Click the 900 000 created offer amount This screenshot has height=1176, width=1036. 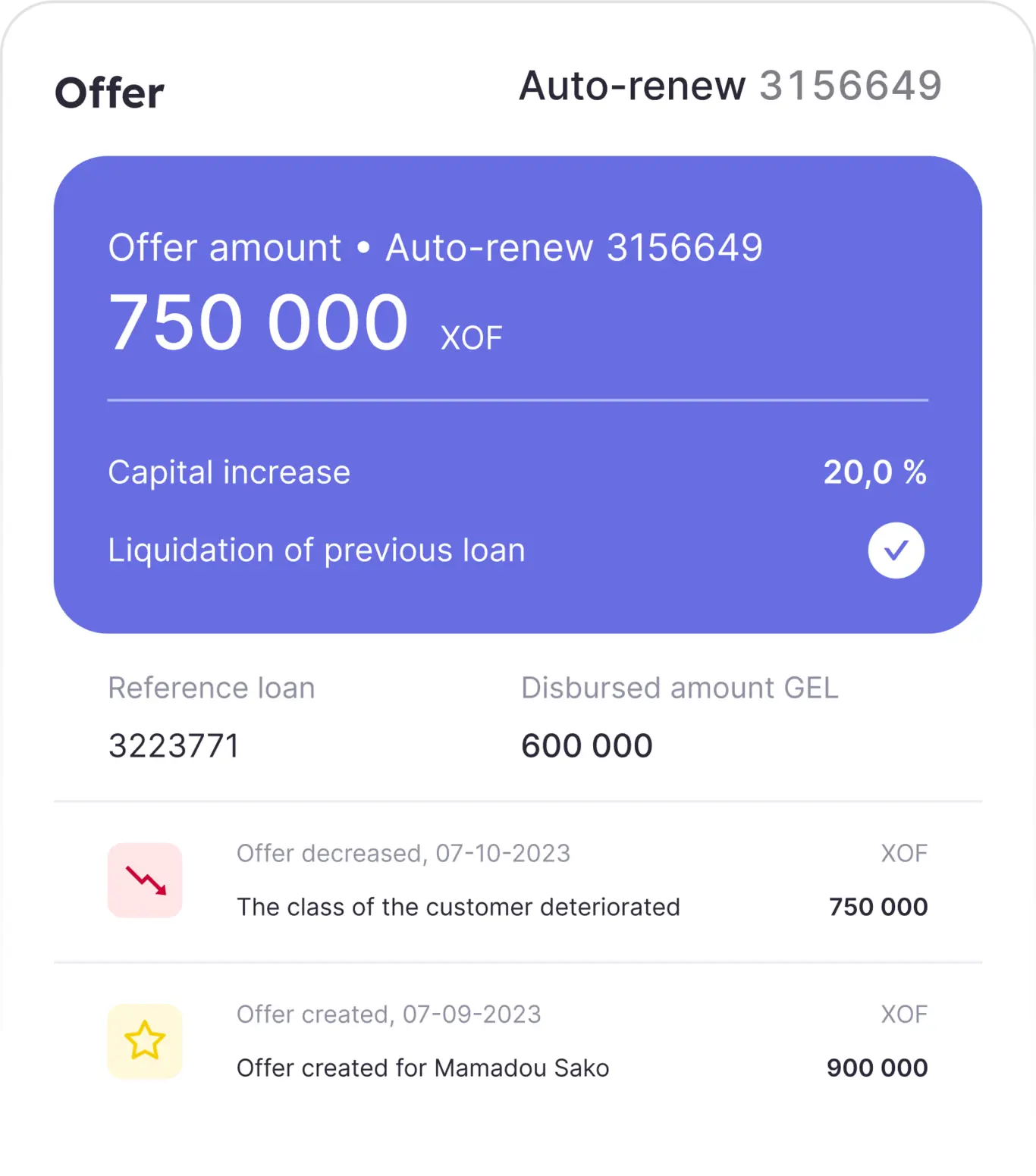pyautogui.click(x=877, y=1068)
